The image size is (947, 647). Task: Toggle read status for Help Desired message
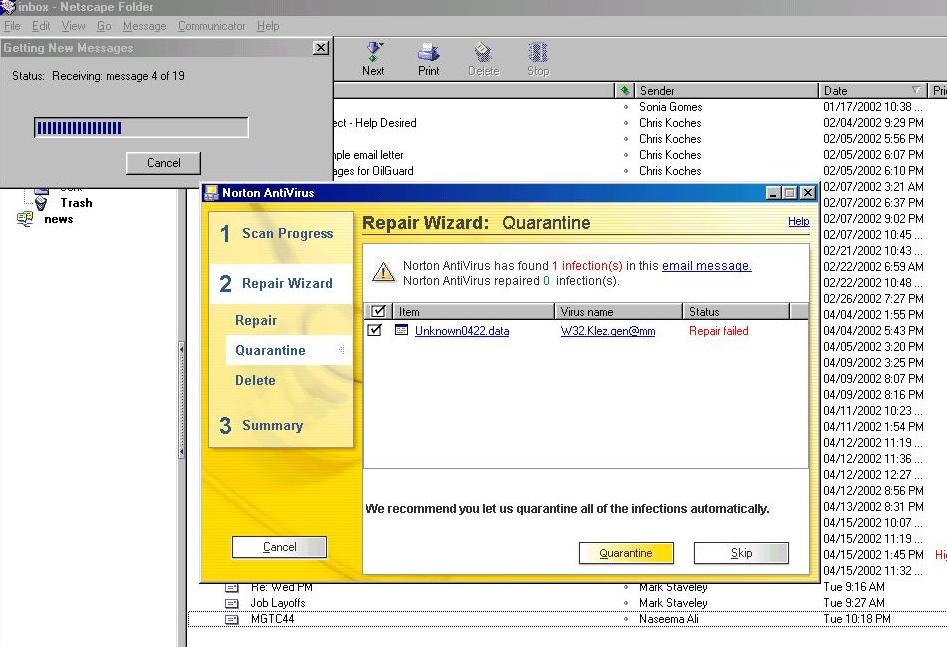click(x=626, y=123)
